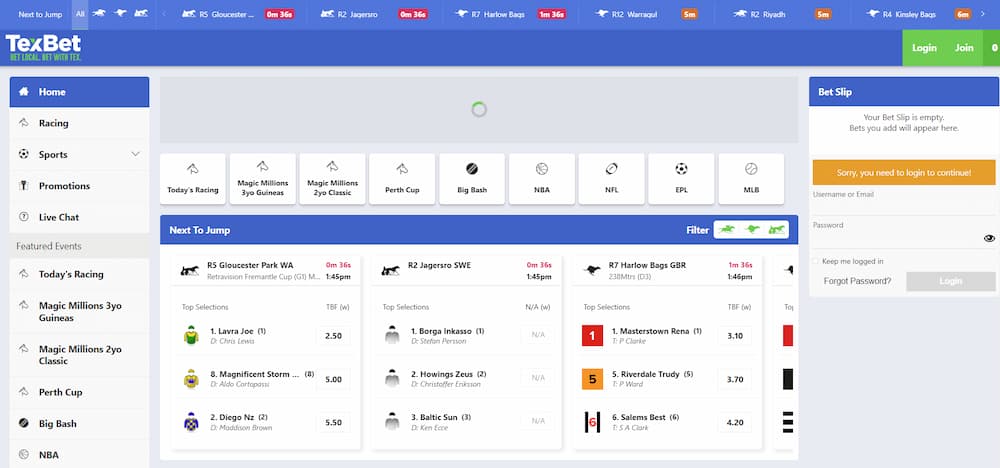Viewport: 1000px width, 468px height.
Task: Click Today's Racing quick link tile
Action: [193, 179]
